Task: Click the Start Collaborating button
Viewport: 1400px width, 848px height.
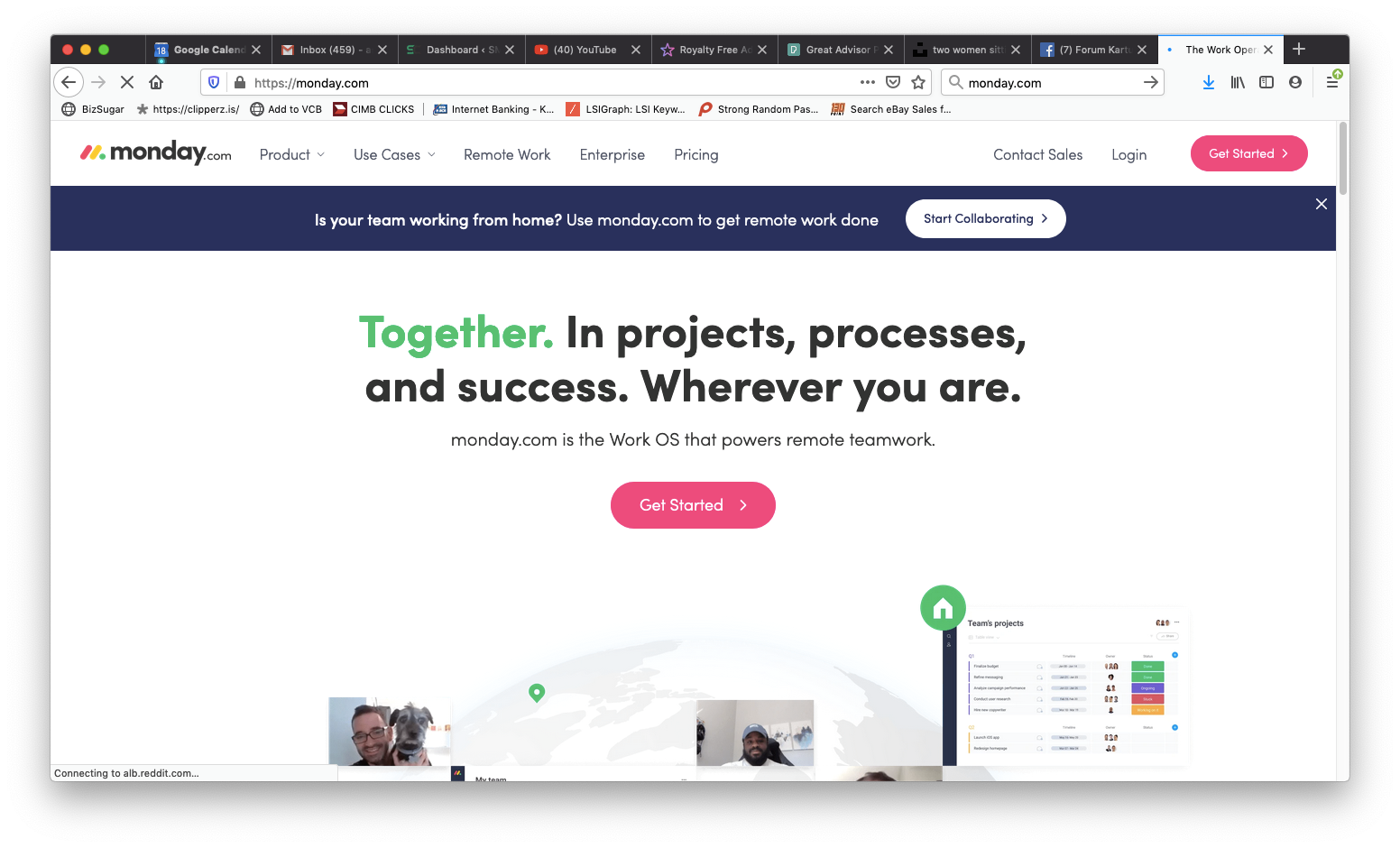Action: [x=985, y=218]
